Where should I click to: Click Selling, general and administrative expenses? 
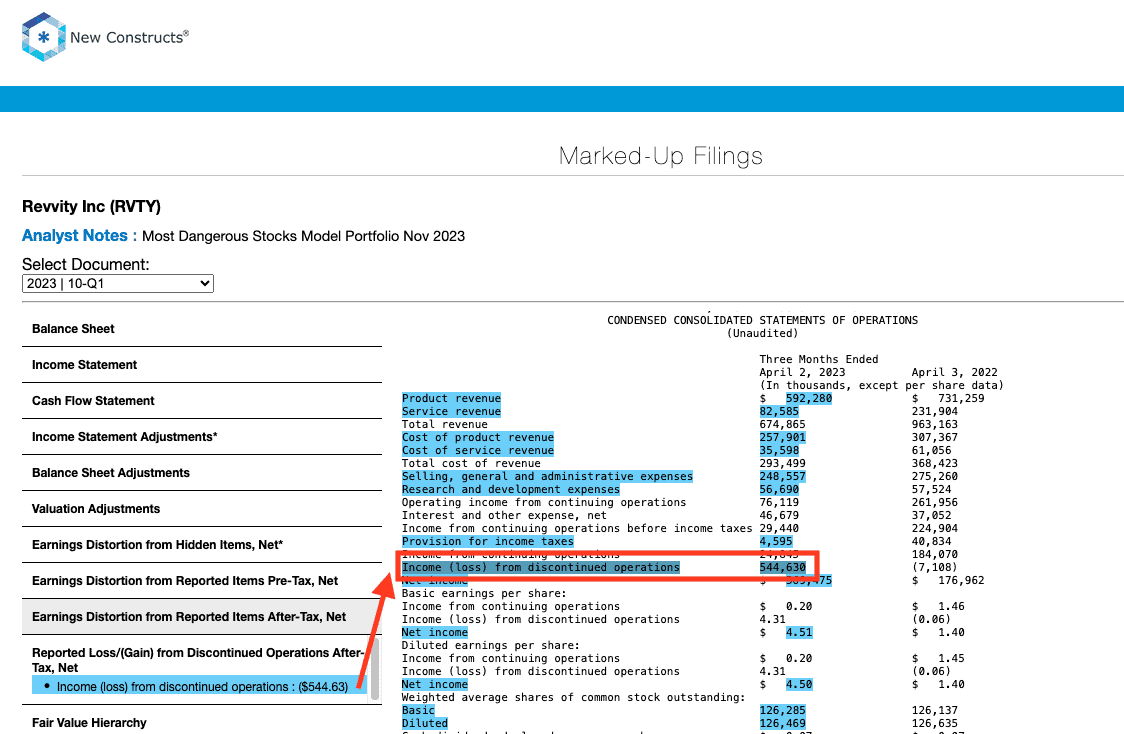(x=547, y=476)
